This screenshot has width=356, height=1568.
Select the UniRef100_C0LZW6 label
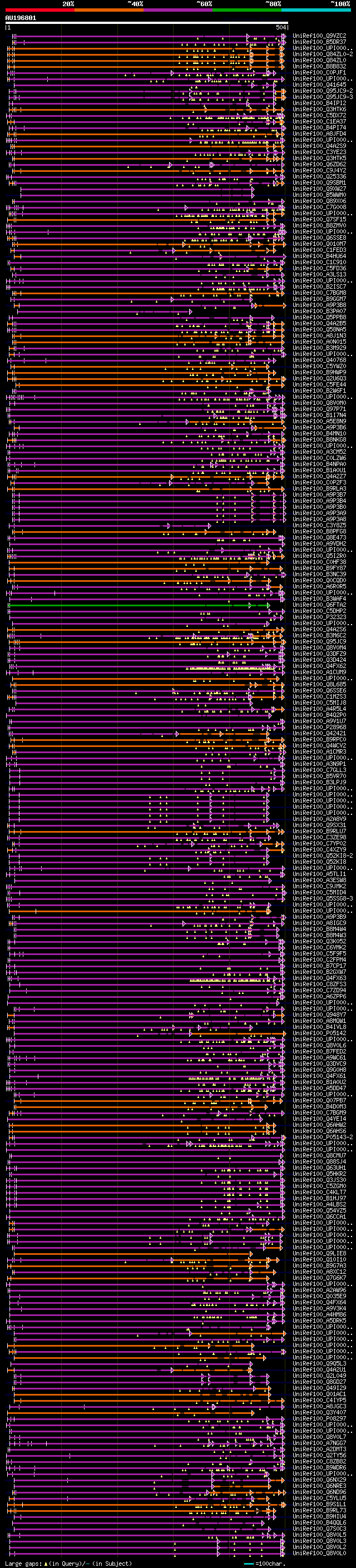(x=319, y=458)
